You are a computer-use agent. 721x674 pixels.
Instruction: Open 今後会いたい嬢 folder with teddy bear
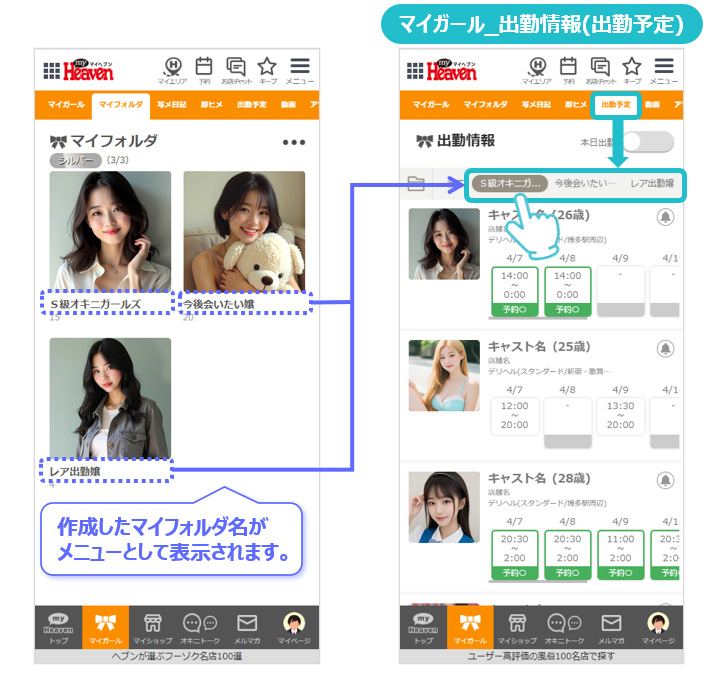(x=244, y=232)
